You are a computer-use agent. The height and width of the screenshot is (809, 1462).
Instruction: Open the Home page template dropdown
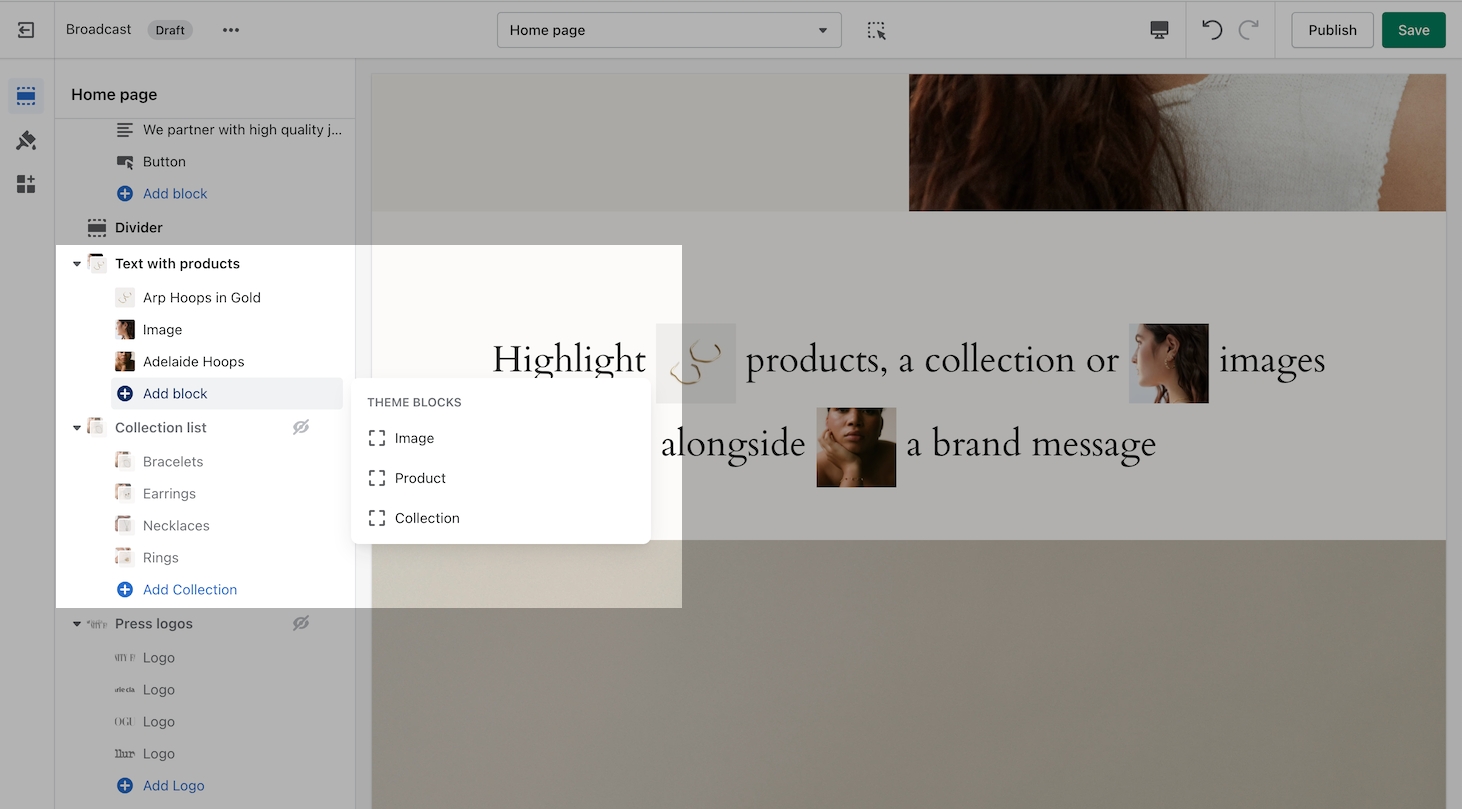tap(668, 30)
